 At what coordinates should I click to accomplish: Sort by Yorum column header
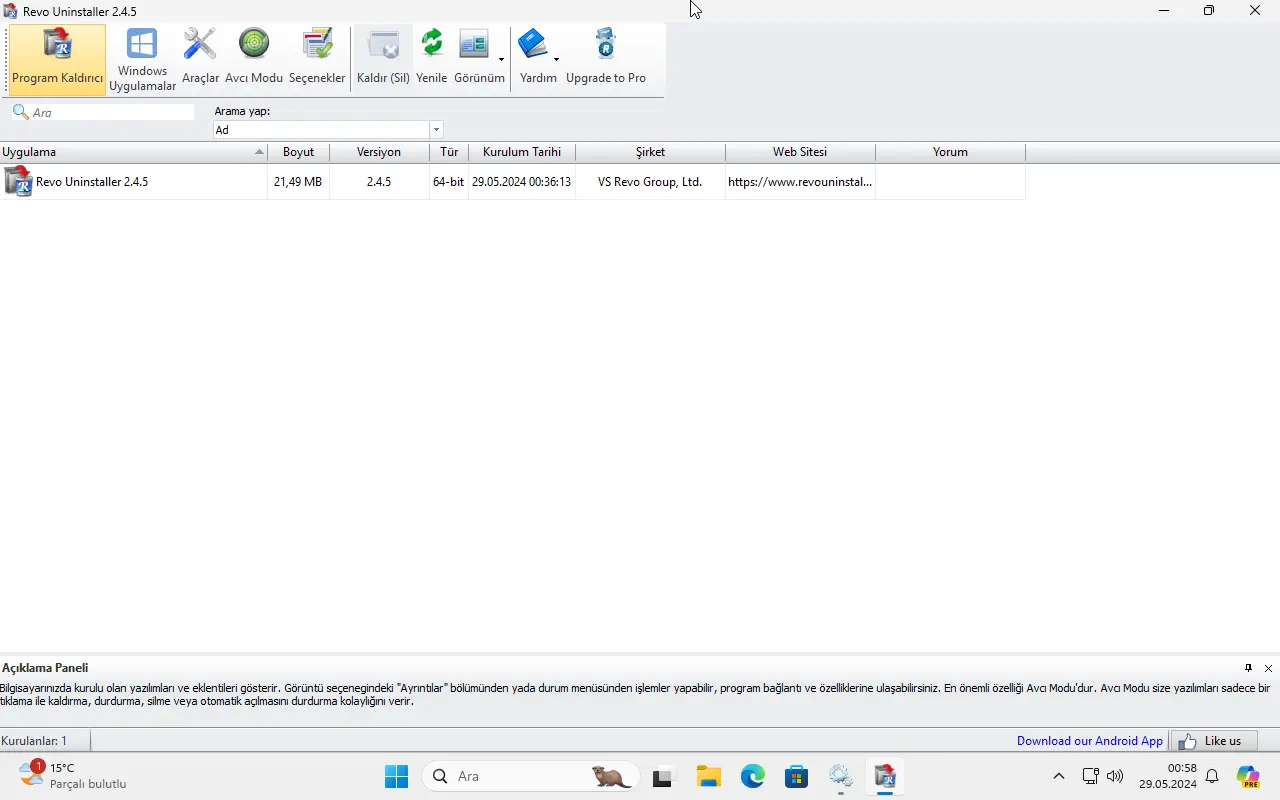[950, 152]
